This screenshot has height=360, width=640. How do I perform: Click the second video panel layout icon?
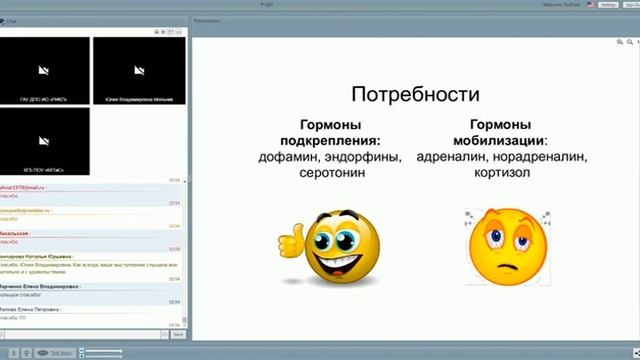pos(163,32)
